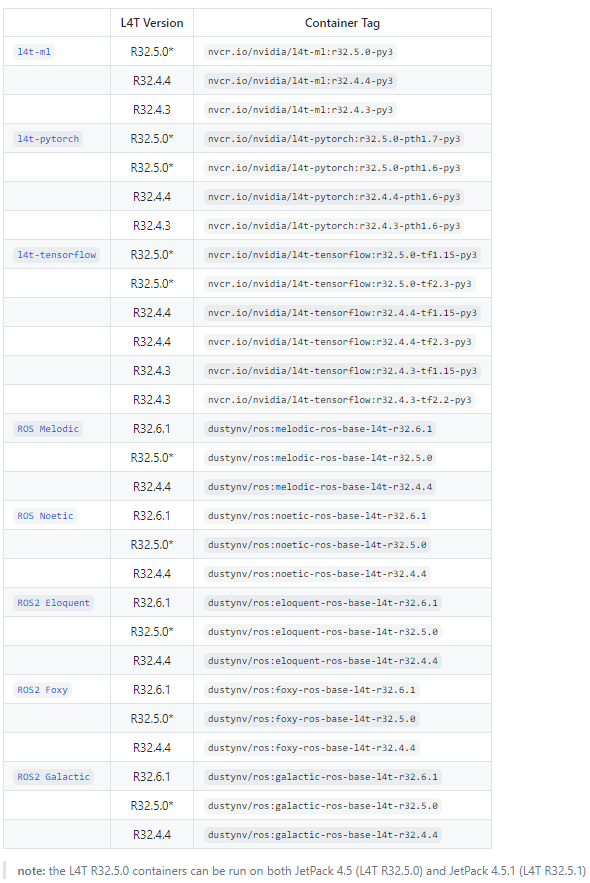Open the l4t-pytorch link
The height and width of the screenshot is (883, 590).
click(48, 139)
